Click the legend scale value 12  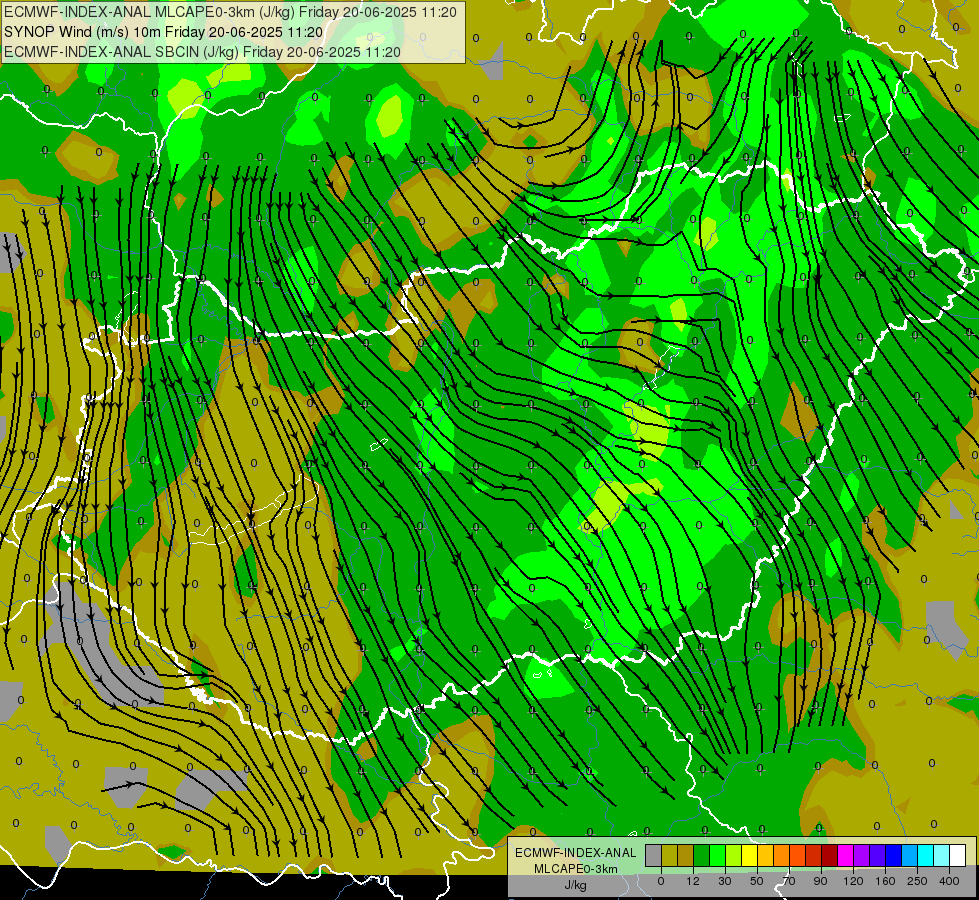point(692,881)
